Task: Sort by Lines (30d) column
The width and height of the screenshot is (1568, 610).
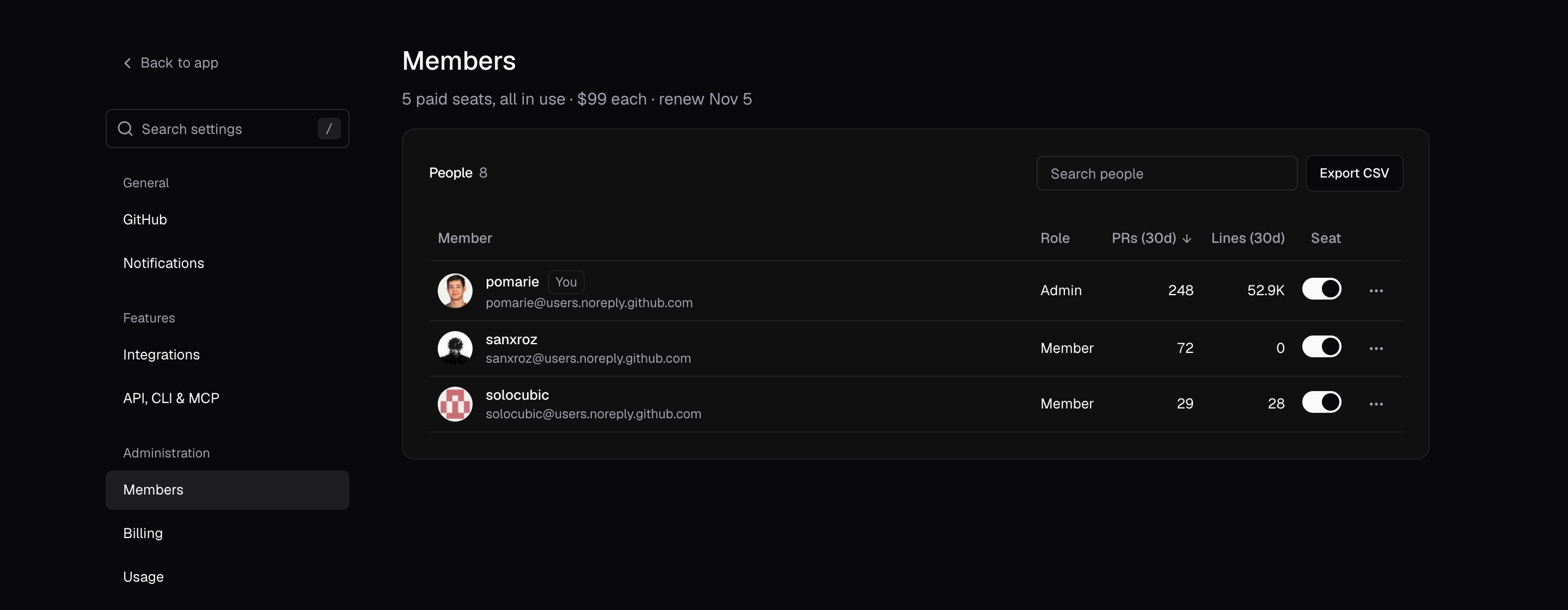Action: (x=1248, y=238)
